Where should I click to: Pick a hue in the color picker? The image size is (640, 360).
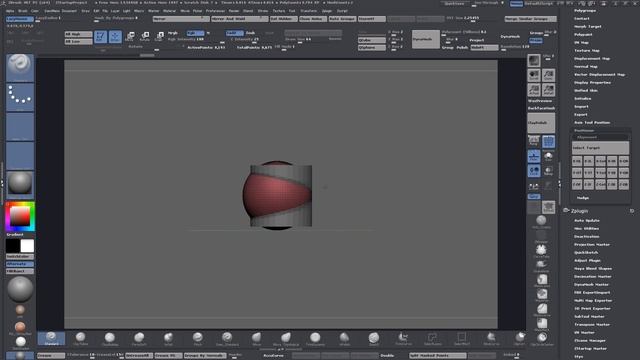pyautogui.click(x=20, y=217)
